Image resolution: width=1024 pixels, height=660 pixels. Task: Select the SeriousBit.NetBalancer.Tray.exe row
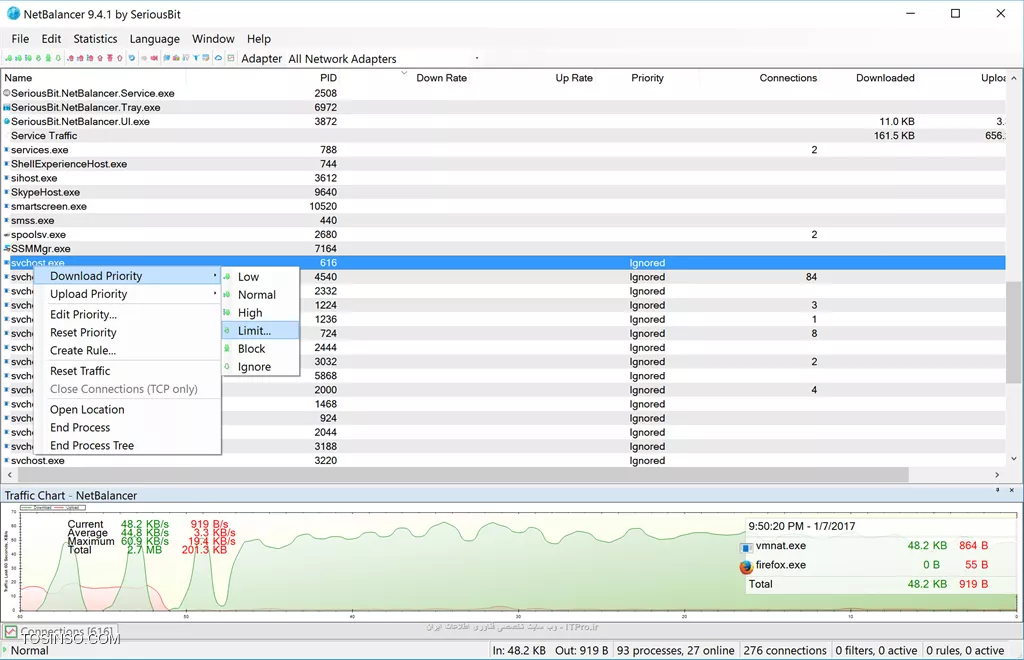coord(503,107)
